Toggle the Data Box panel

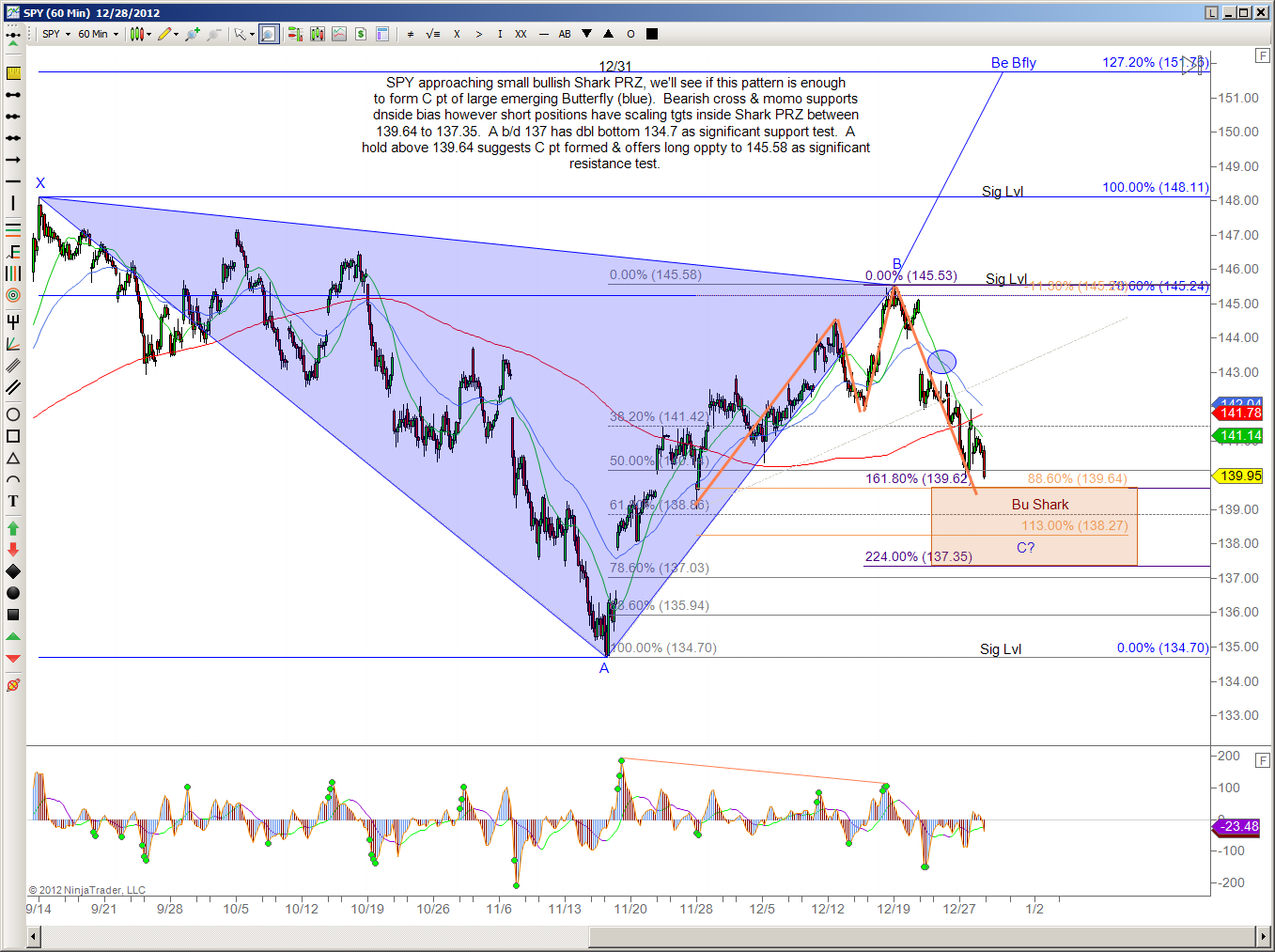coord(382,34)
